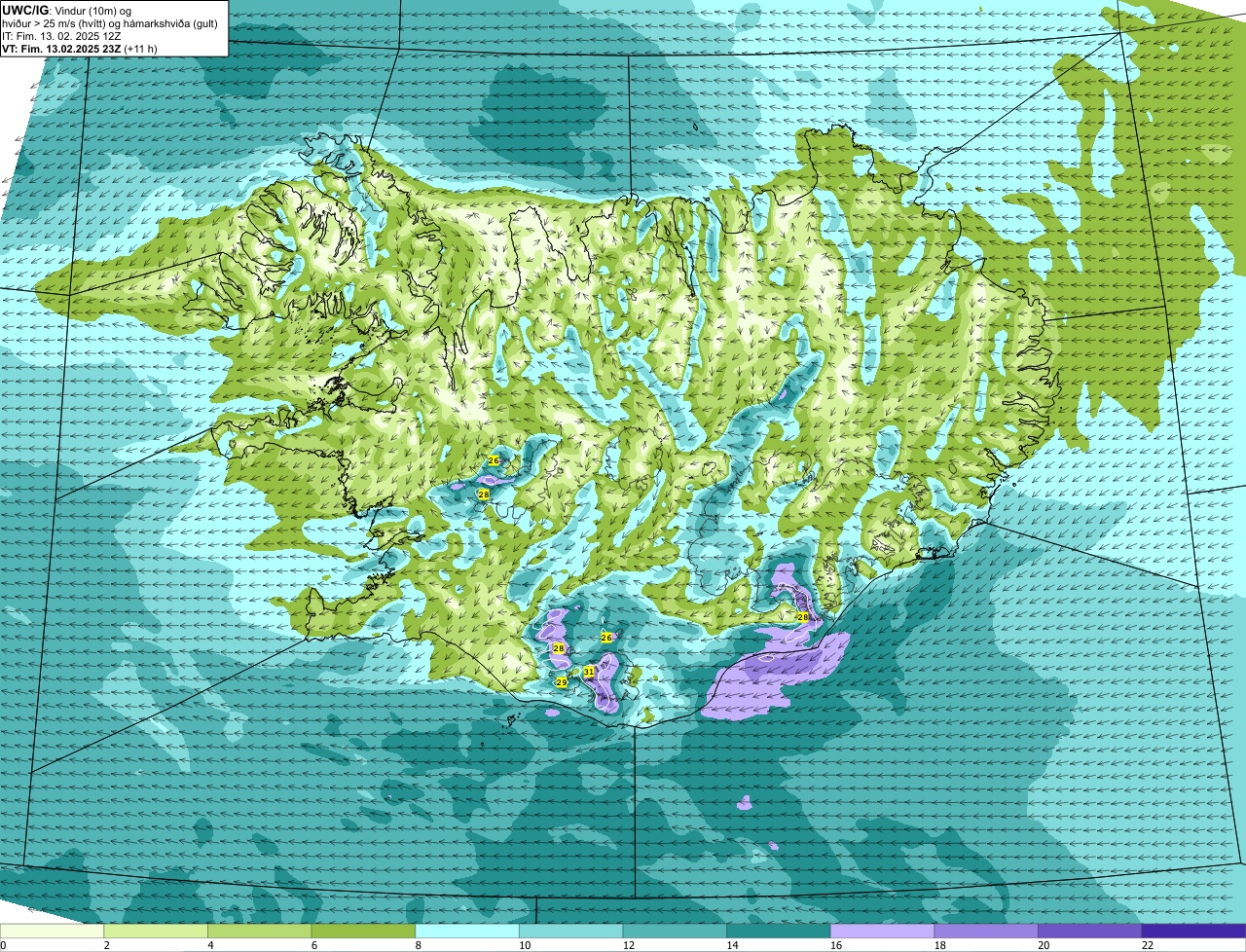This screenshot has width=1246, height=952.
Task: Click the '0' tick label on the scale
Action: tap(3, 945)
